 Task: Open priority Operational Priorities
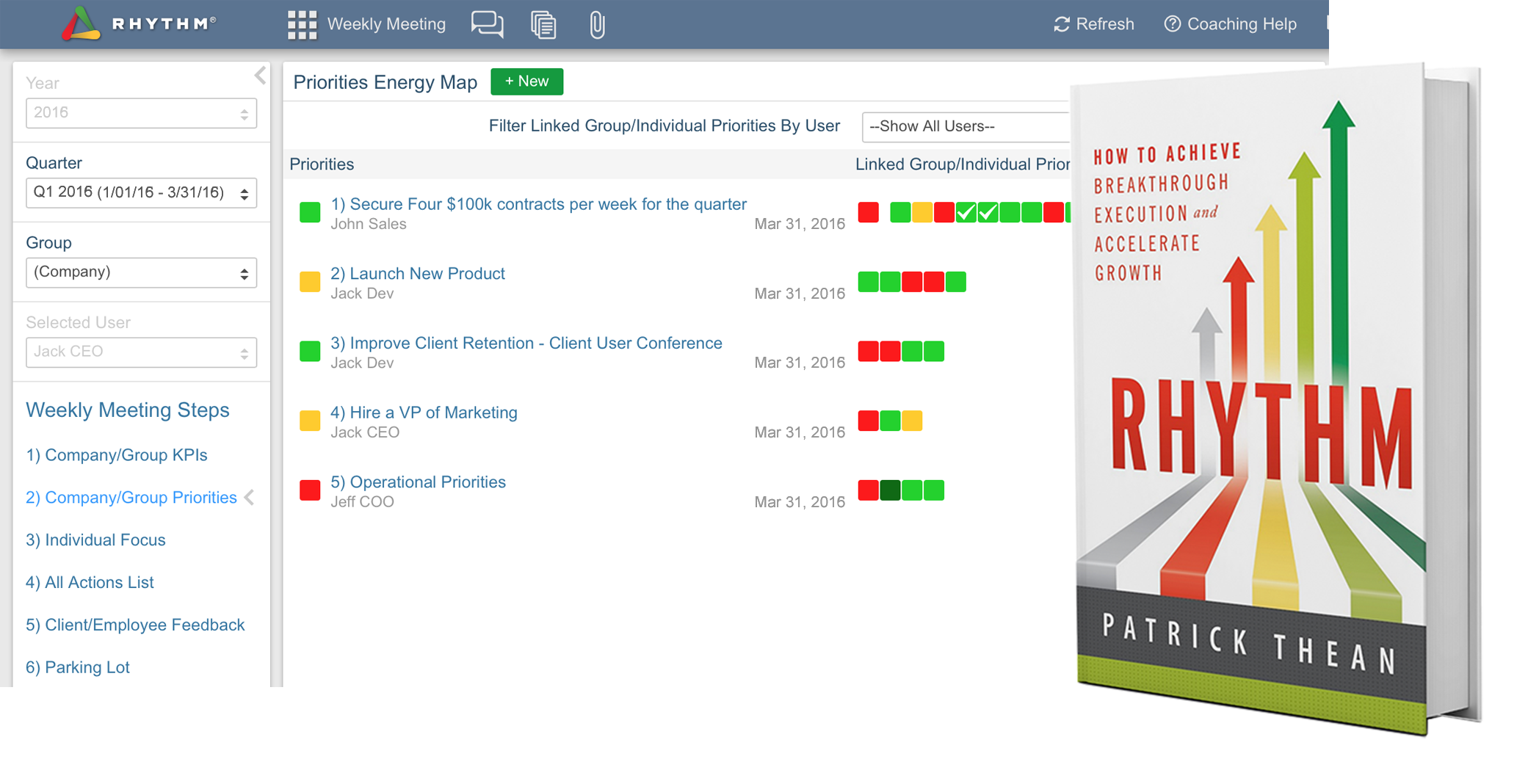tap(418, 482)
